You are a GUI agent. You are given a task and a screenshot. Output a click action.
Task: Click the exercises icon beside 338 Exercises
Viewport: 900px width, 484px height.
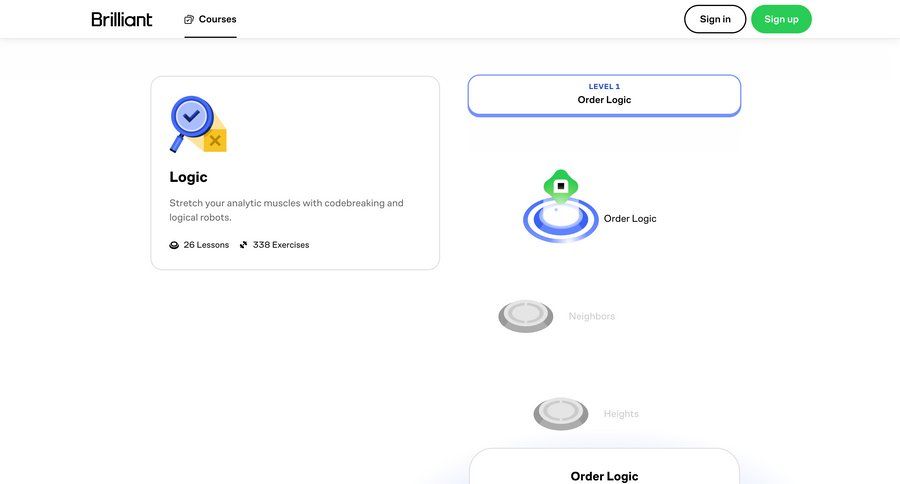tap(243, 245)
